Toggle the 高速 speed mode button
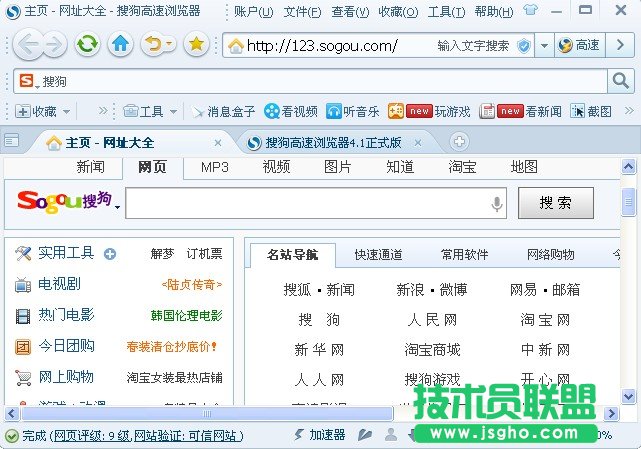Image resolution: width=641 pixels, height=449 pixels. pyautogui.click(x=579, y=45)
